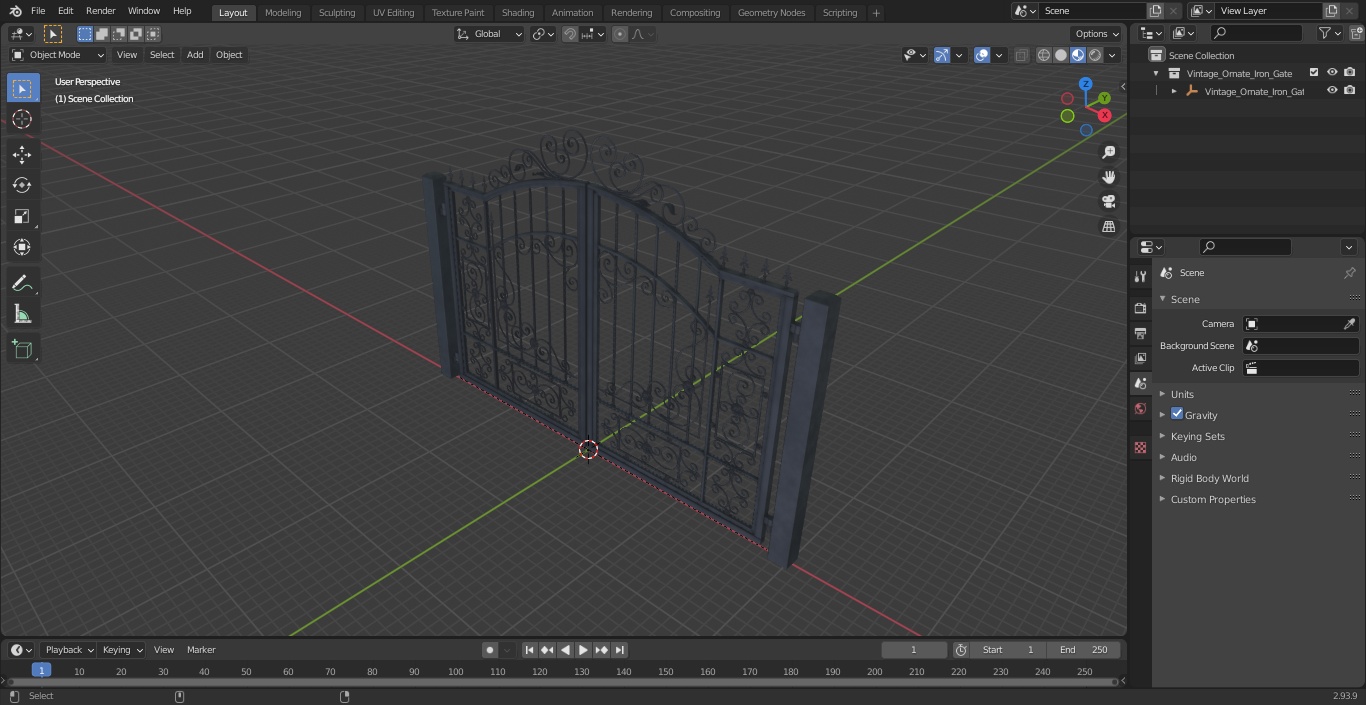Expand Vintage_Ornate_Iron_Gat object tree row
1366x705 pixels.
(1174, 91)
